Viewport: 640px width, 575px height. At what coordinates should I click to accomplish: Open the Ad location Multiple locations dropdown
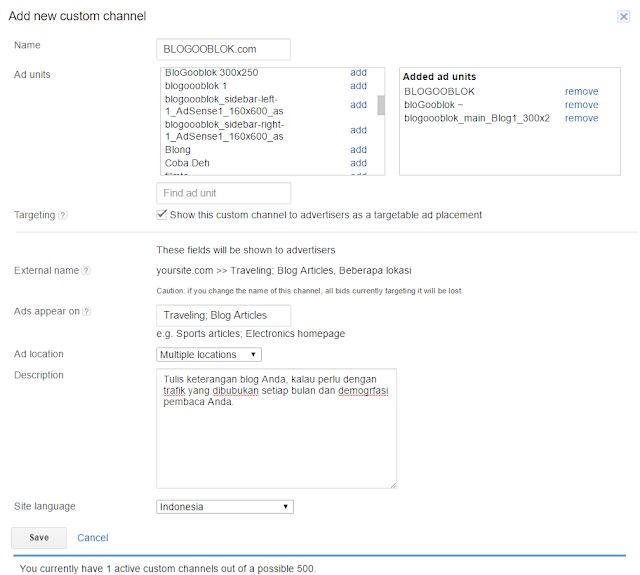[209, 355]
